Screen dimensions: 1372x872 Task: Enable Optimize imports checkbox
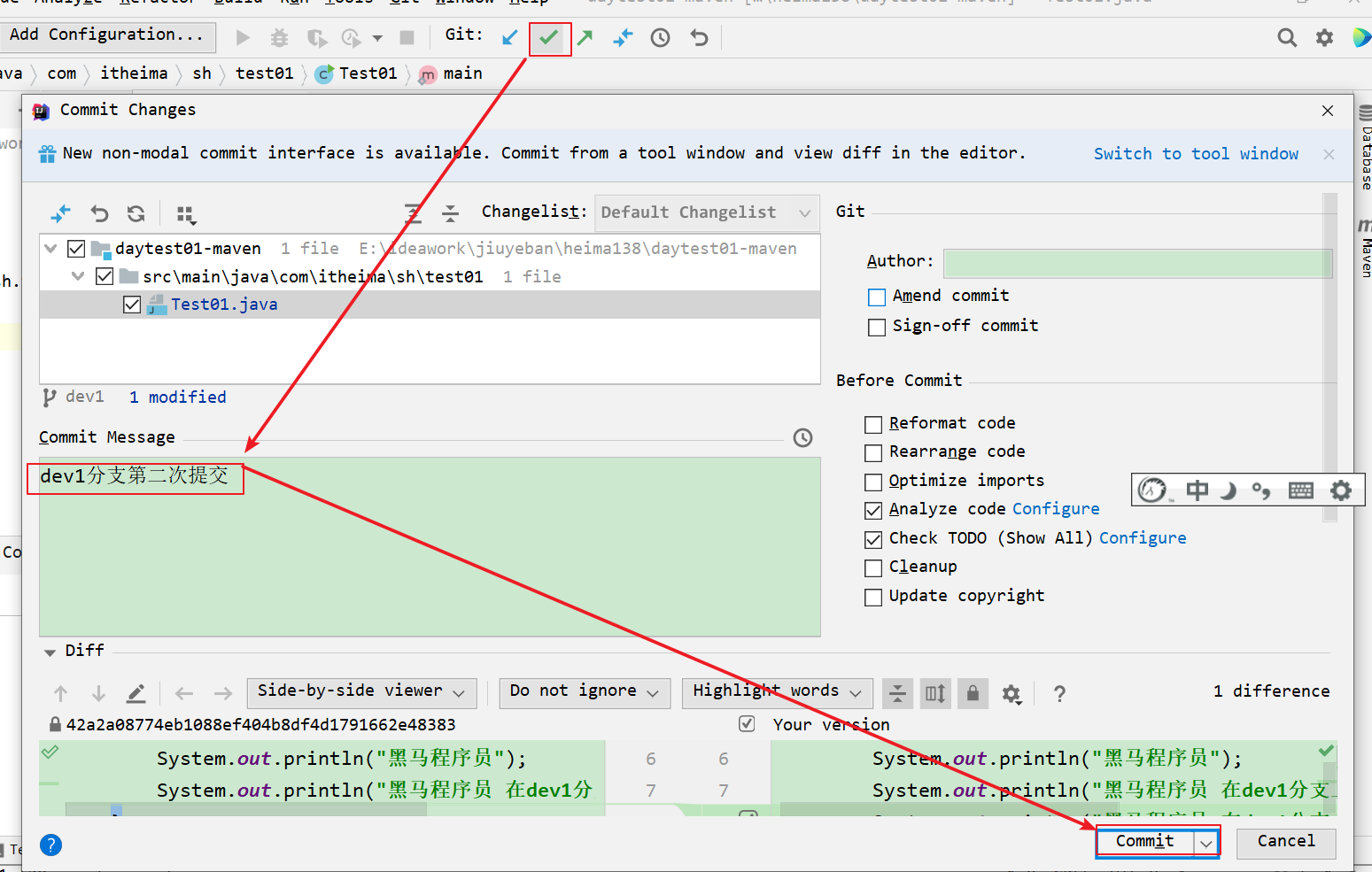pos(873,482)
